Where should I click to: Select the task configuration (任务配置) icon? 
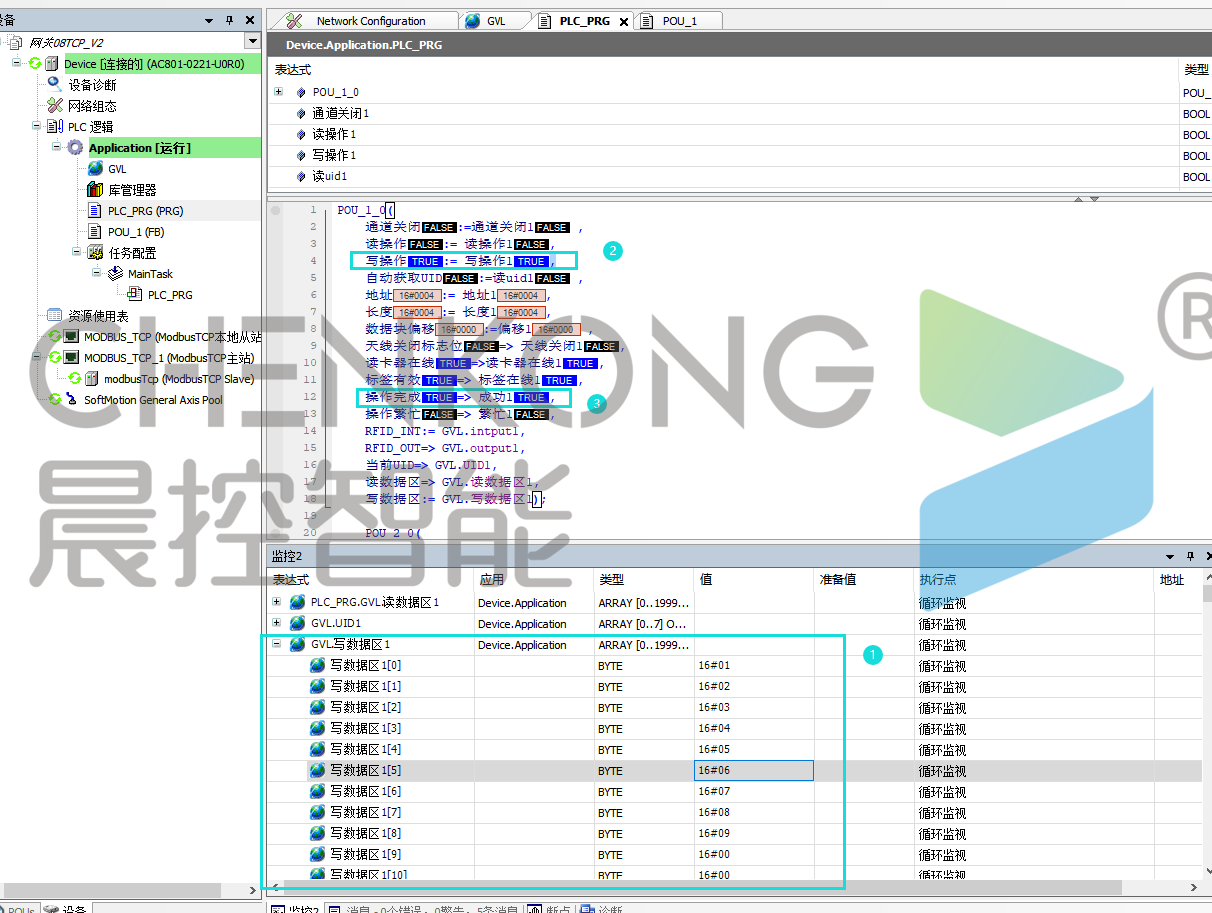coord(95,253)
